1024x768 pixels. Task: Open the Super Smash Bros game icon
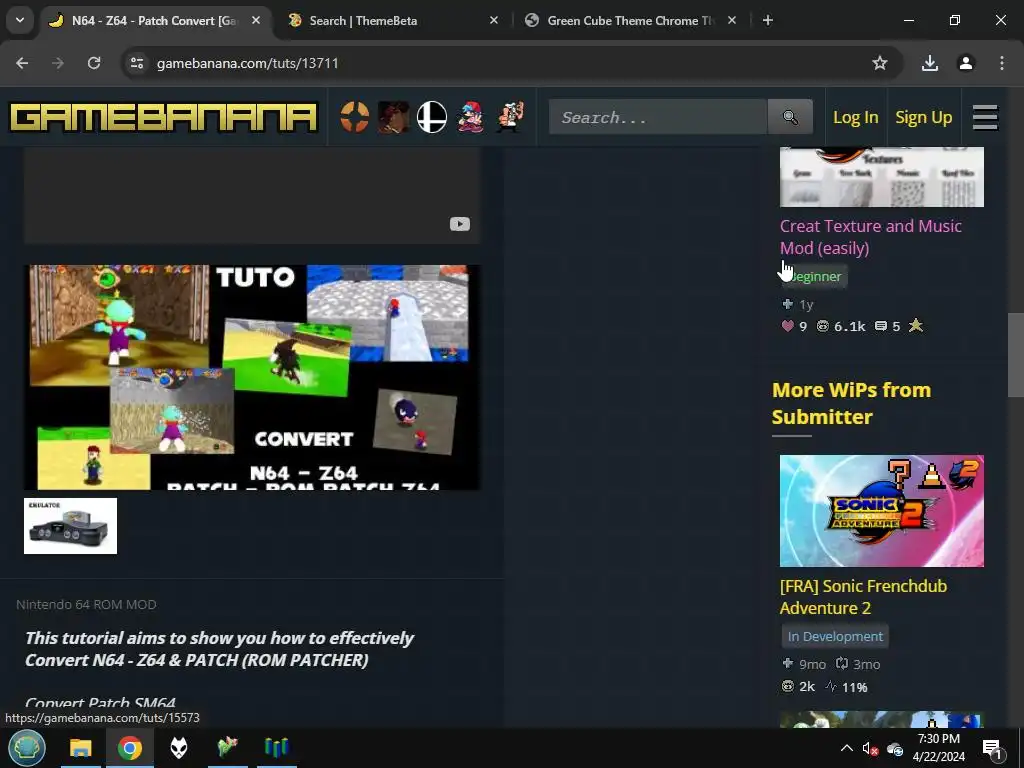click(x=432, y=118)
